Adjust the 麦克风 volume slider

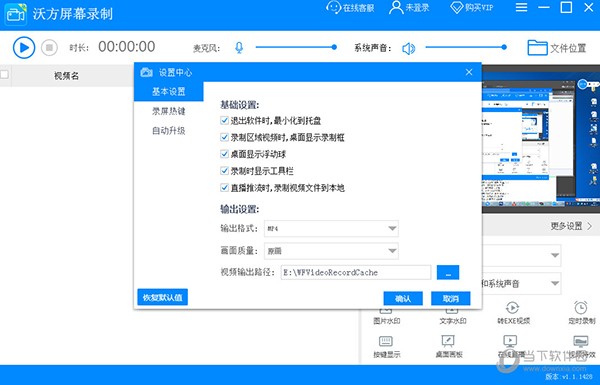[296, 47]
